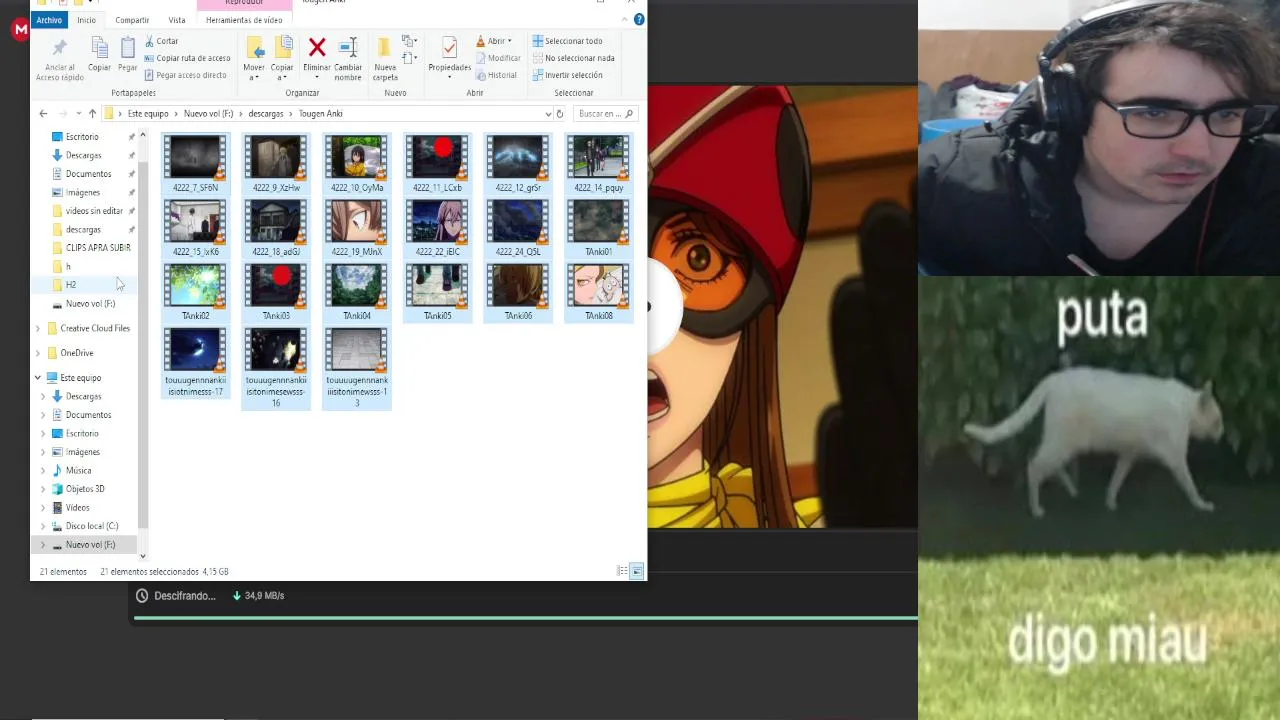Screen dimensions: 1280x720
Task: Select Objetos 3D in the tree
Action: tap(85, 489)
